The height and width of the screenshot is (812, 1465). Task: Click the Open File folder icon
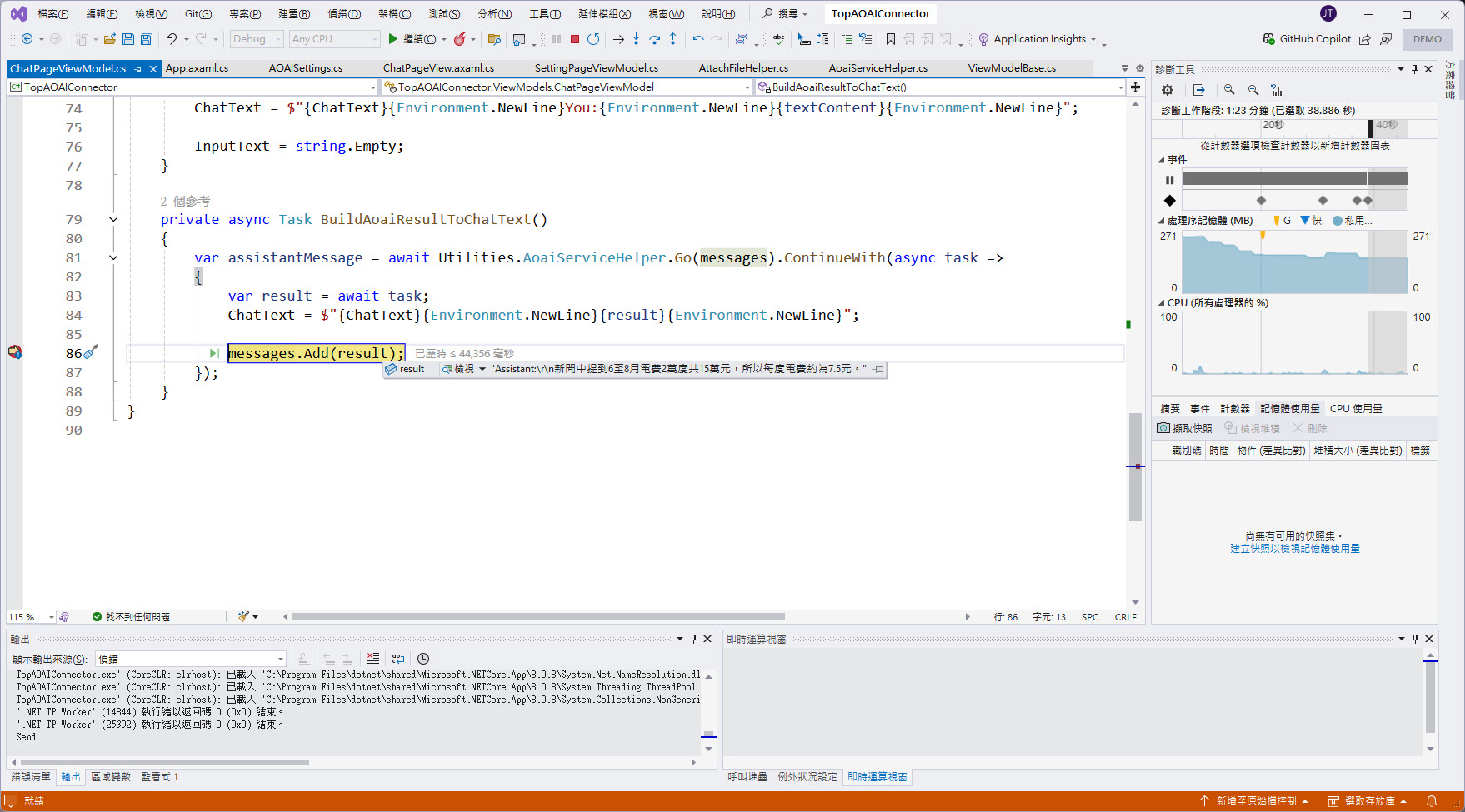[109, 39]
